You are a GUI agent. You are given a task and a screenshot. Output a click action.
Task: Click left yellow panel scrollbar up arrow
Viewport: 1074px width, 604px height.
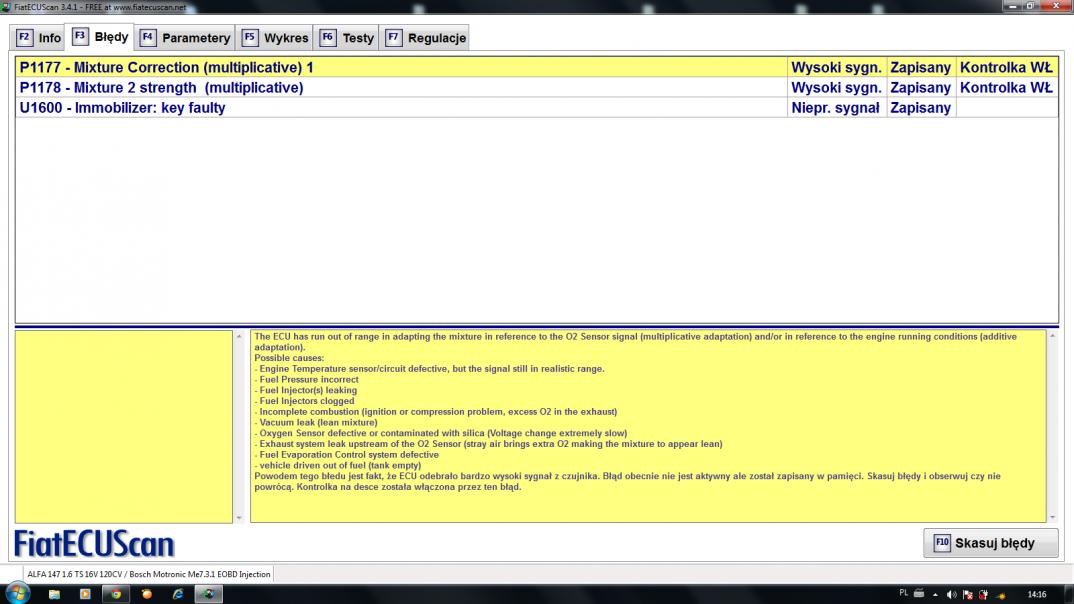click(239, 336)
